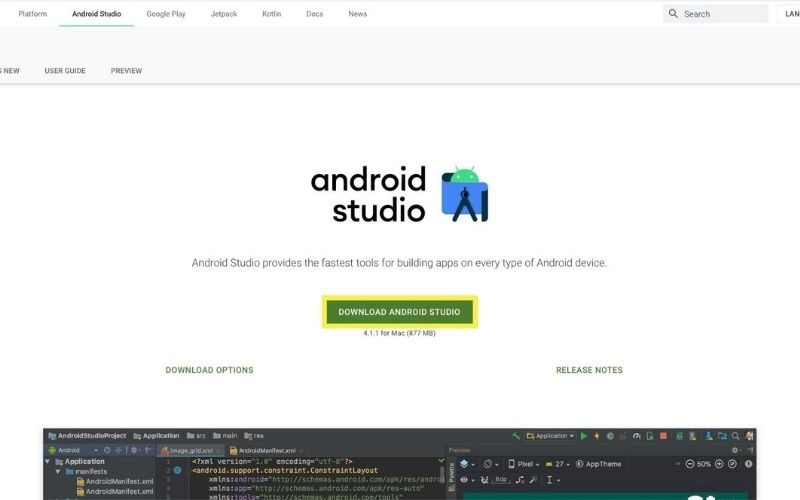Click the 50% zoom level text

click(x=704, y=464)
